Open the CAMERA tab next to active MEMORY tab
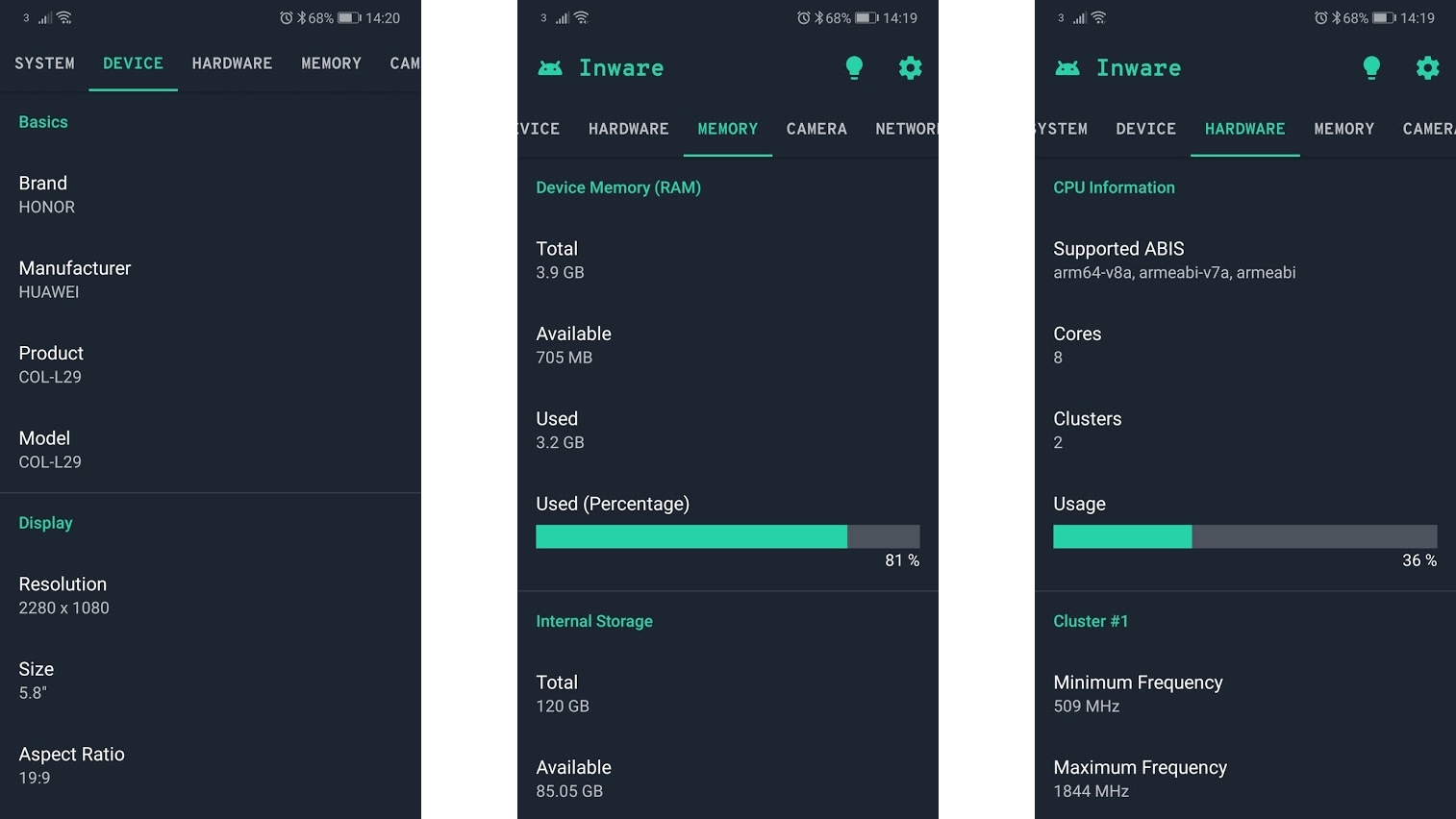 coord(816,129)
